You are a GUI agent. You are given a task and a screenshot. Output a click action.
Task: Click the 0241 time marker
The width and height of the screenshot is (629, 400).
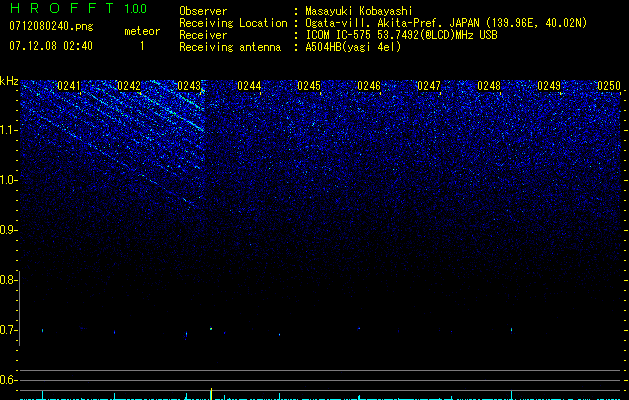[69, 86]
